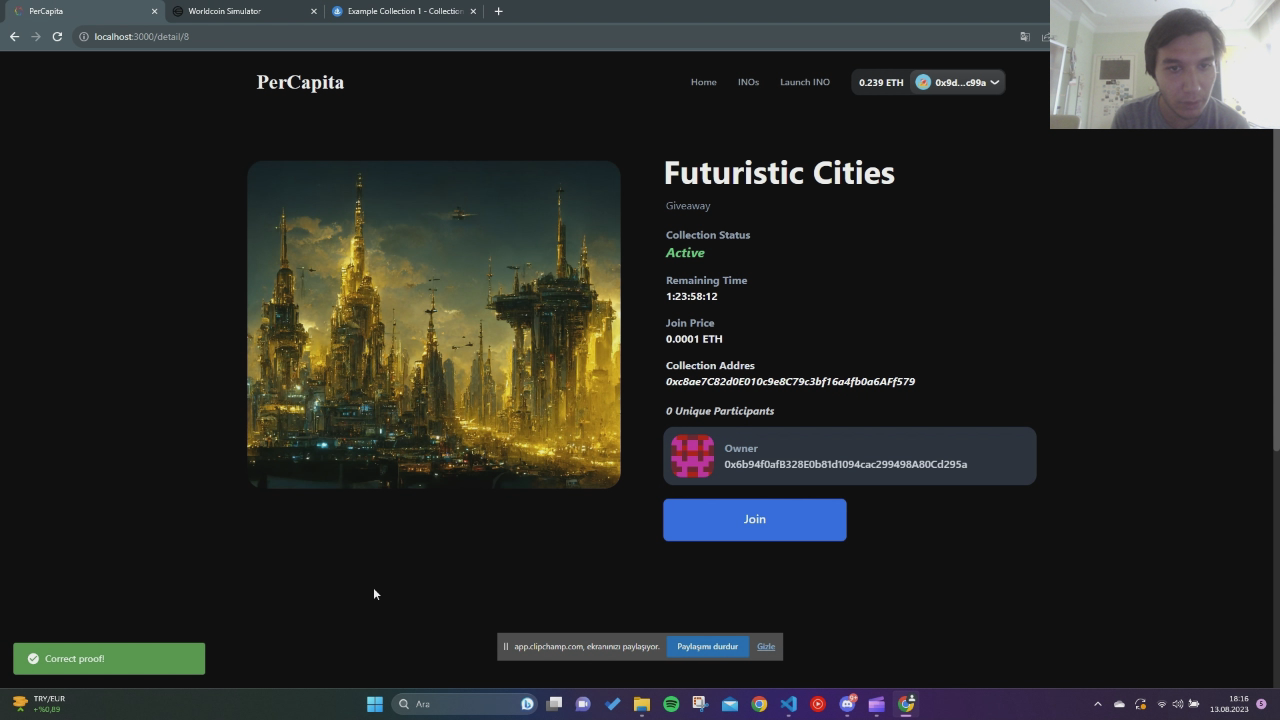Image resolution: width=1280 pixels, height=720 pixels.
Task: Join the Futuristic Cities giveaway
Action: 755,520
